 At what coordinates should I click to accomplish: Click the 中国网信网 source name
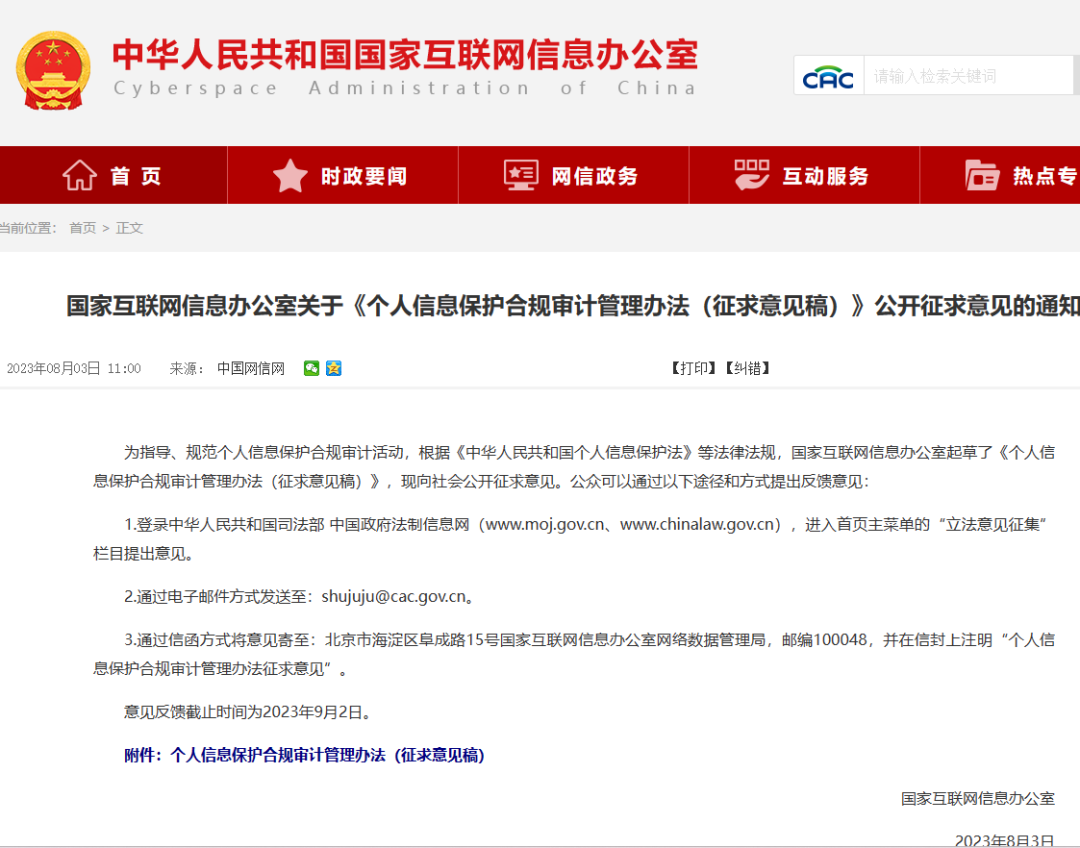click(x=251, y=368)
